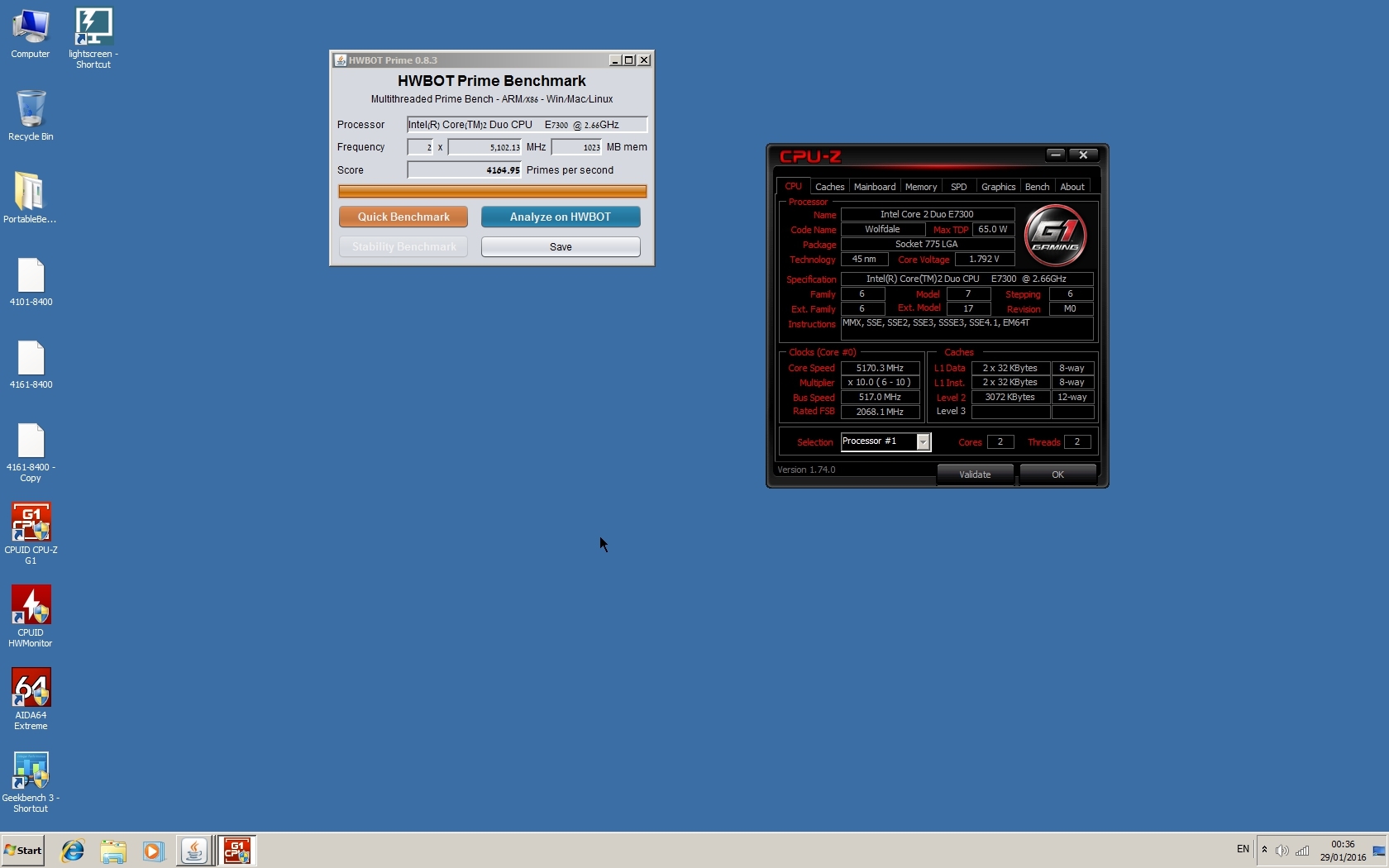Show hidden tray icons arrow
1389x868 pixels.
coord(1264,850)
